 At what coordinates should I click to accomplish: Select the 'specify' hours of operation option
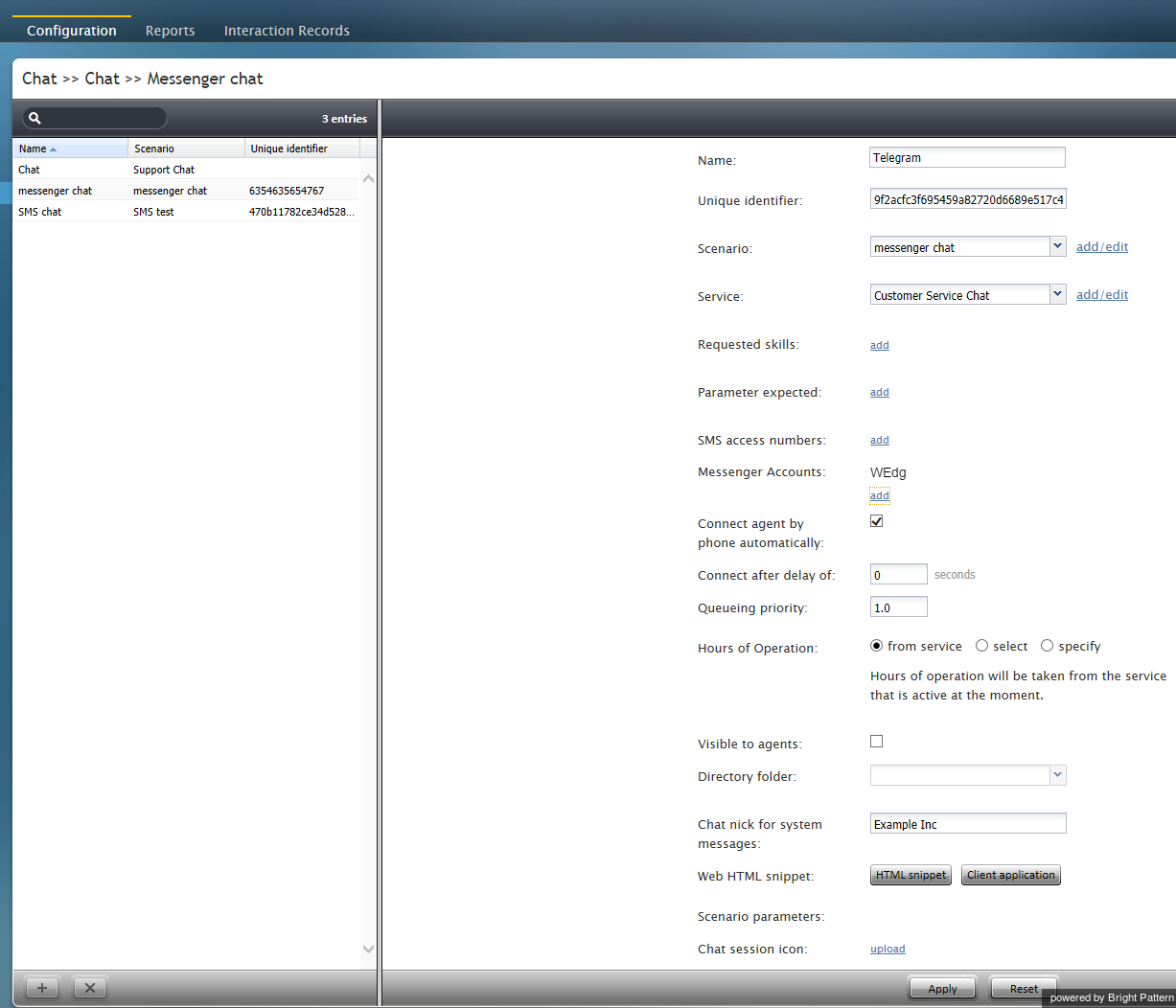tap(1047, 646)
